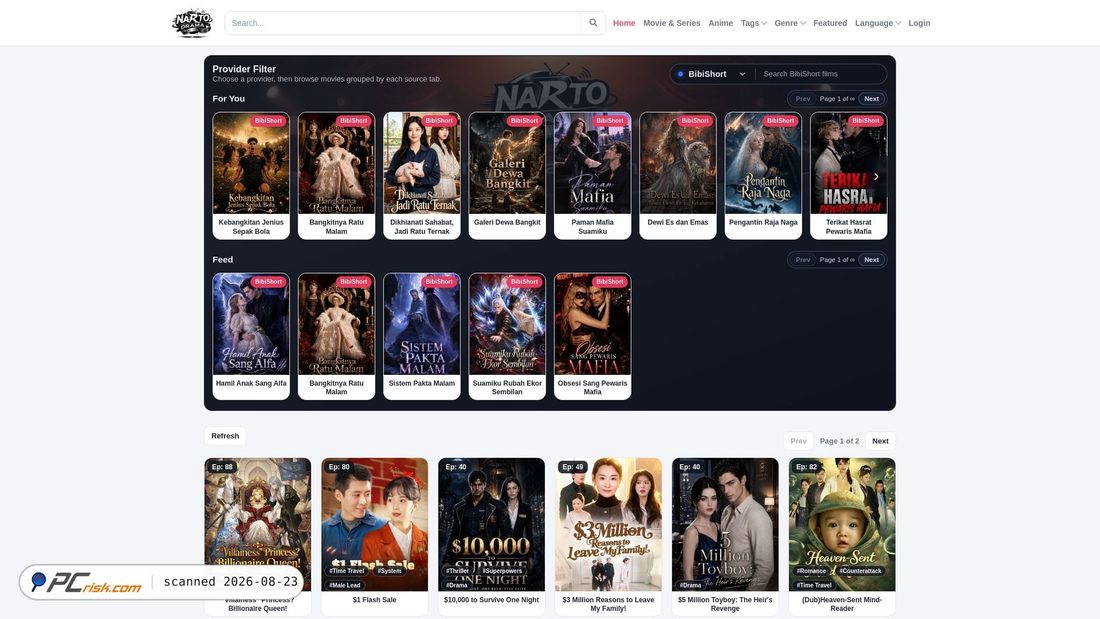Click the $1 Flash Sale title text

(375, 600)
